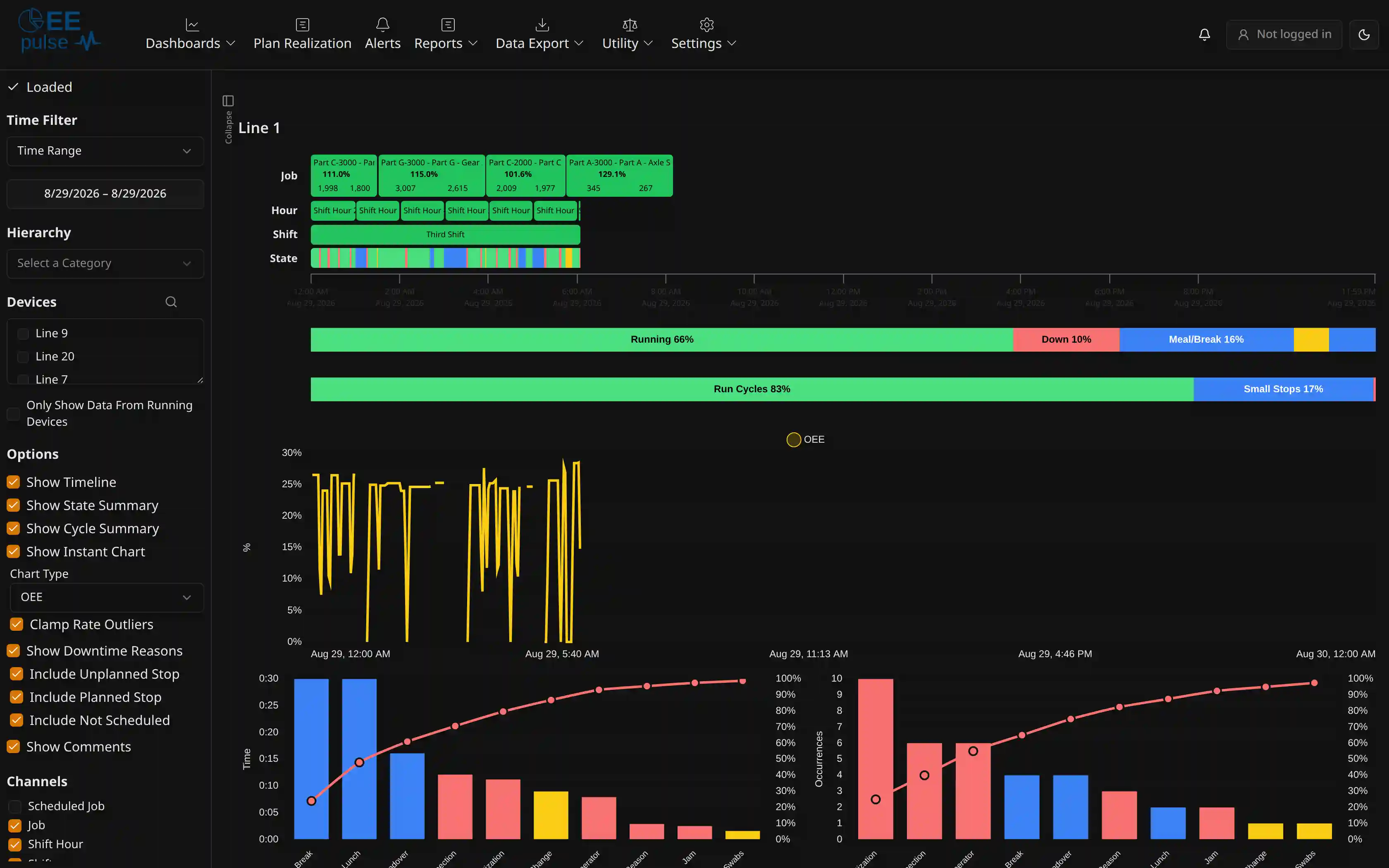Click the OEE legend marker

click(793, 440)
